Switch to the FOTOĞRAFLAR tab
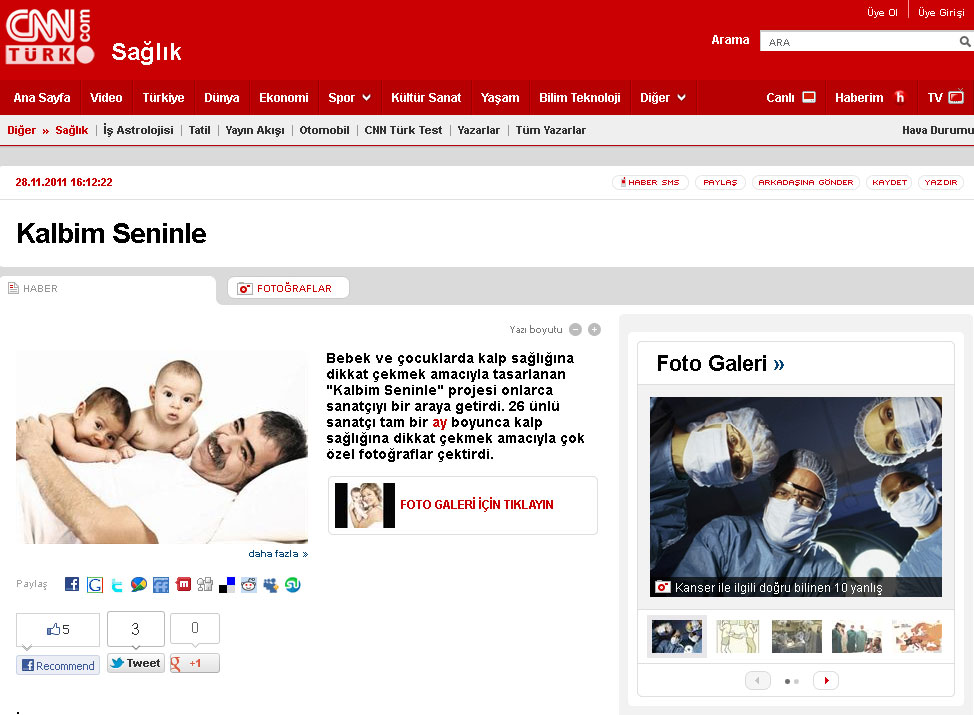This screenshot has height=715, width=974. 288,288
